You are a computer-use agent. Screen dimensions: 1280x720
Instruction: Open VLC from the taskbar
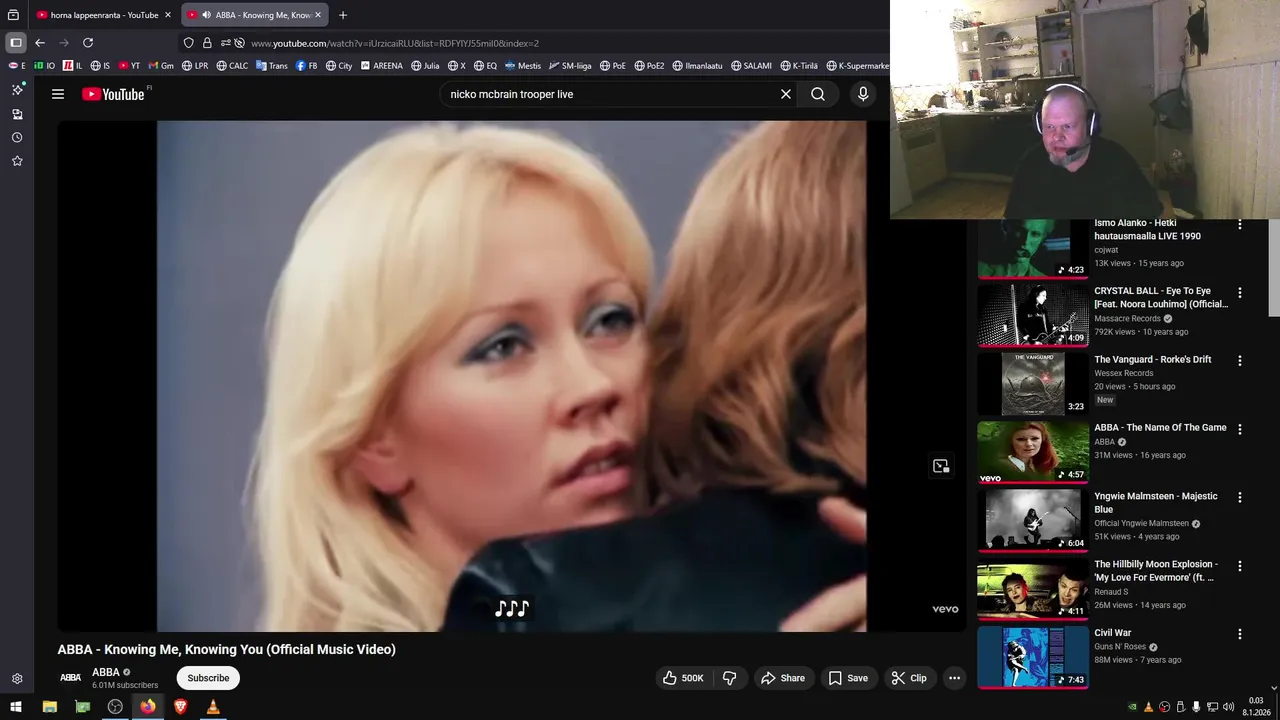pos(212,707)
